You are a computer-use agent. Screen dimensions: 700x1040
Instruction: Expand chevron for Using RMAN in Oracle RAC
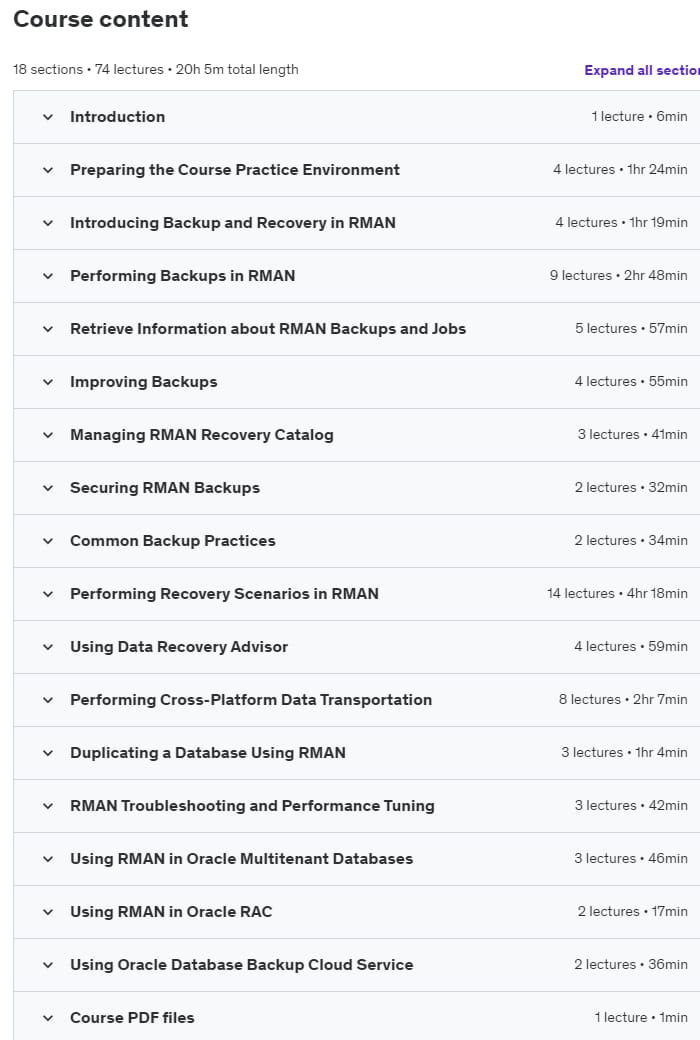coord(48,912)
